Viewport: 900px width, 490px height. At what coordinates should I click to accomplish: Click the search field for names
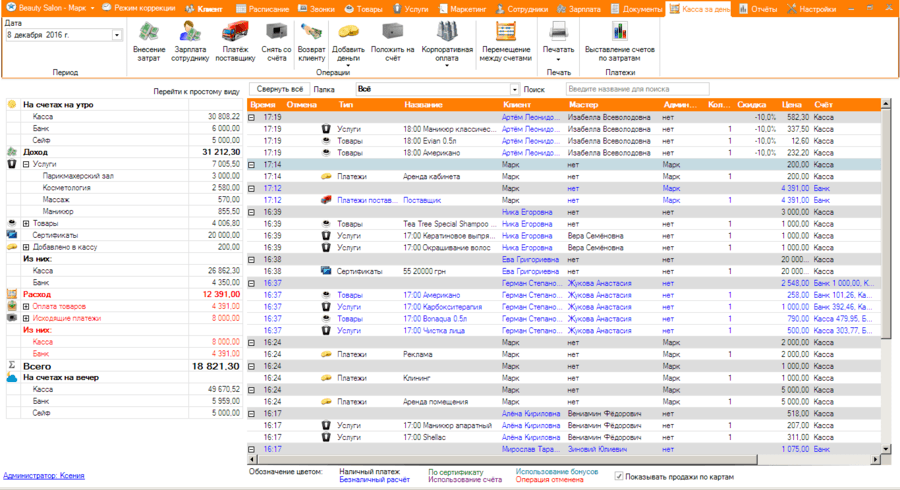(637, 89)
